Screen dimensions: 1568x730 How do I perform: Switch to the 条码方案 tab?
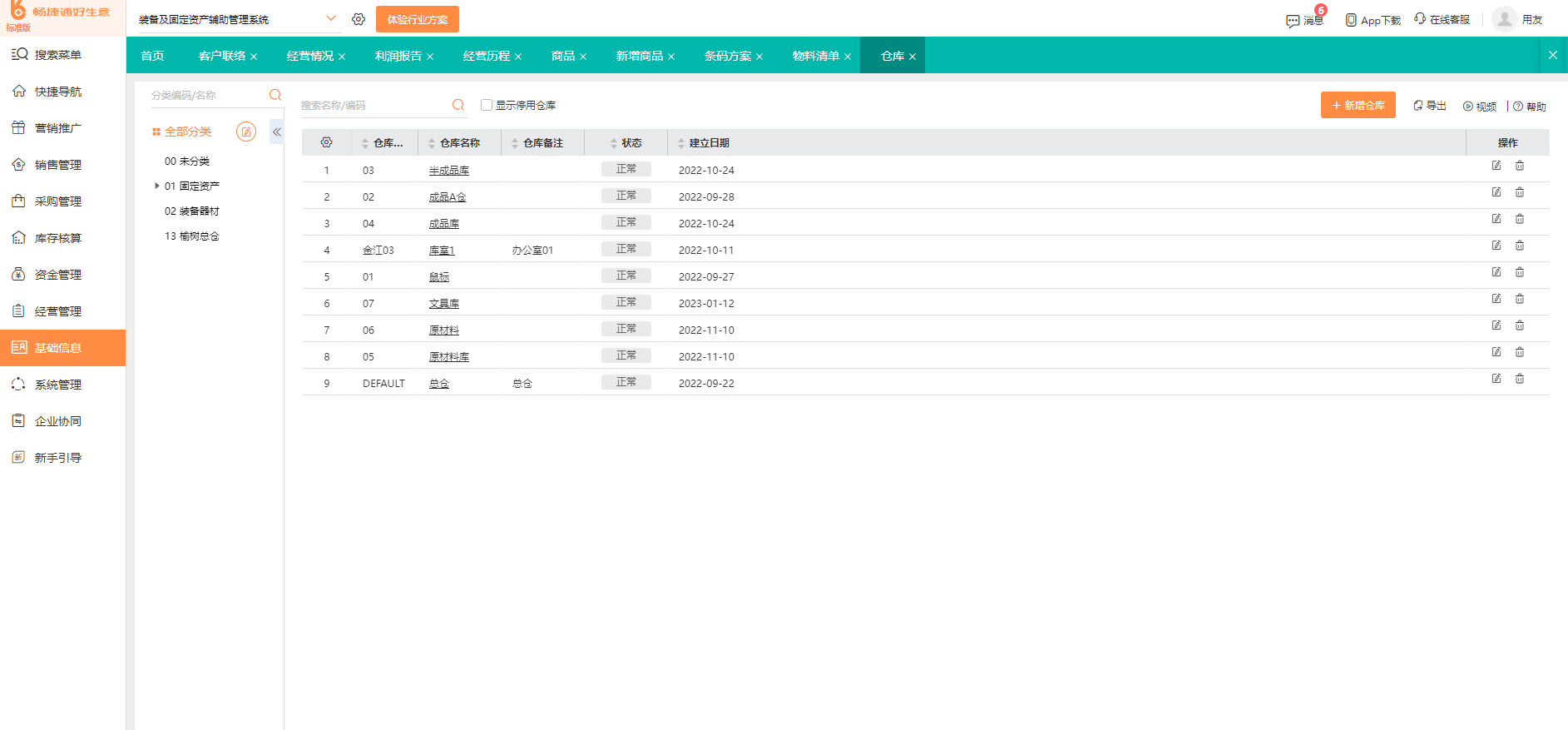click(x=728, y=56)
